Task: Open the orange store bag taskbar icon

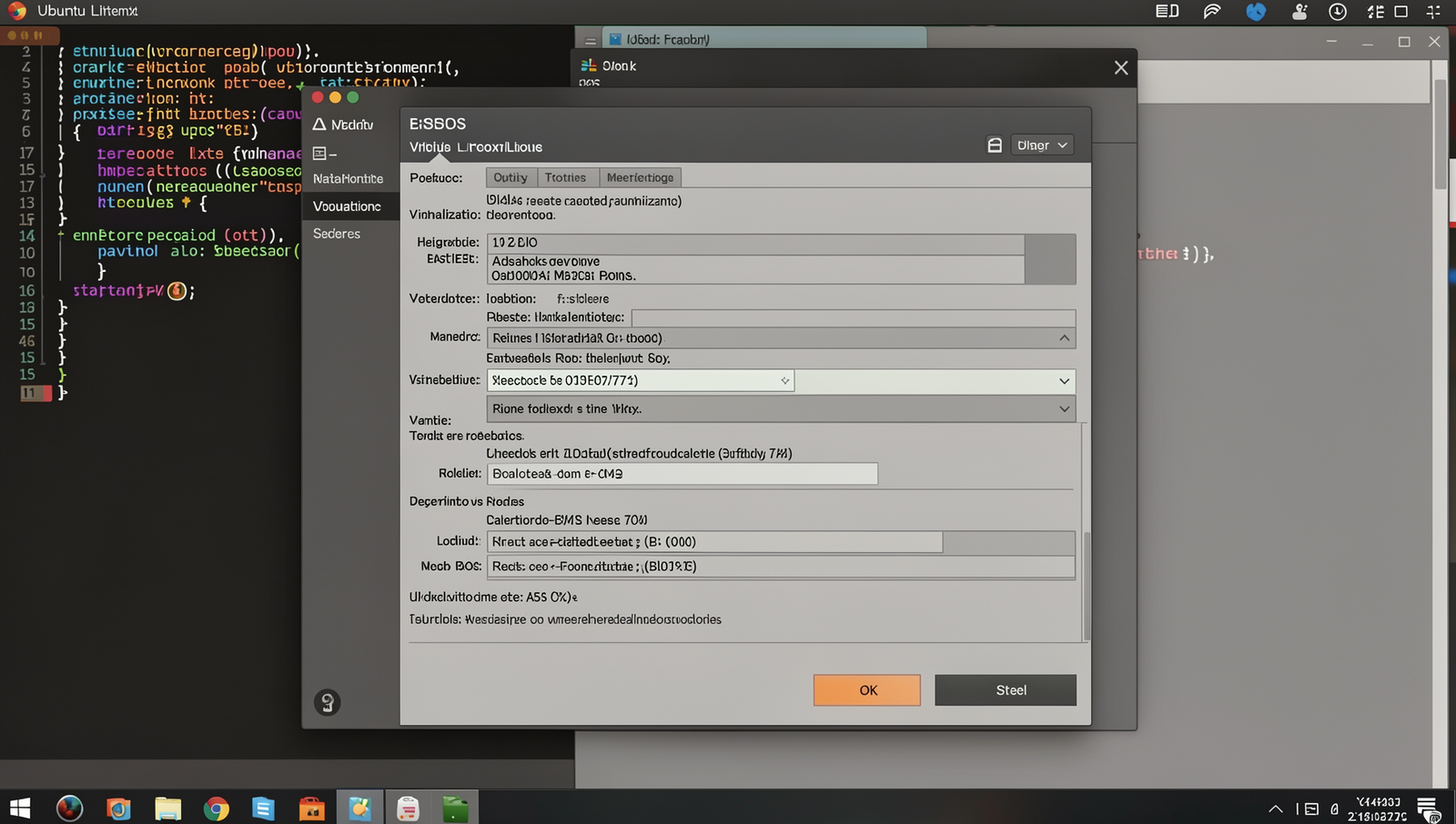Action: coord(311,808)
